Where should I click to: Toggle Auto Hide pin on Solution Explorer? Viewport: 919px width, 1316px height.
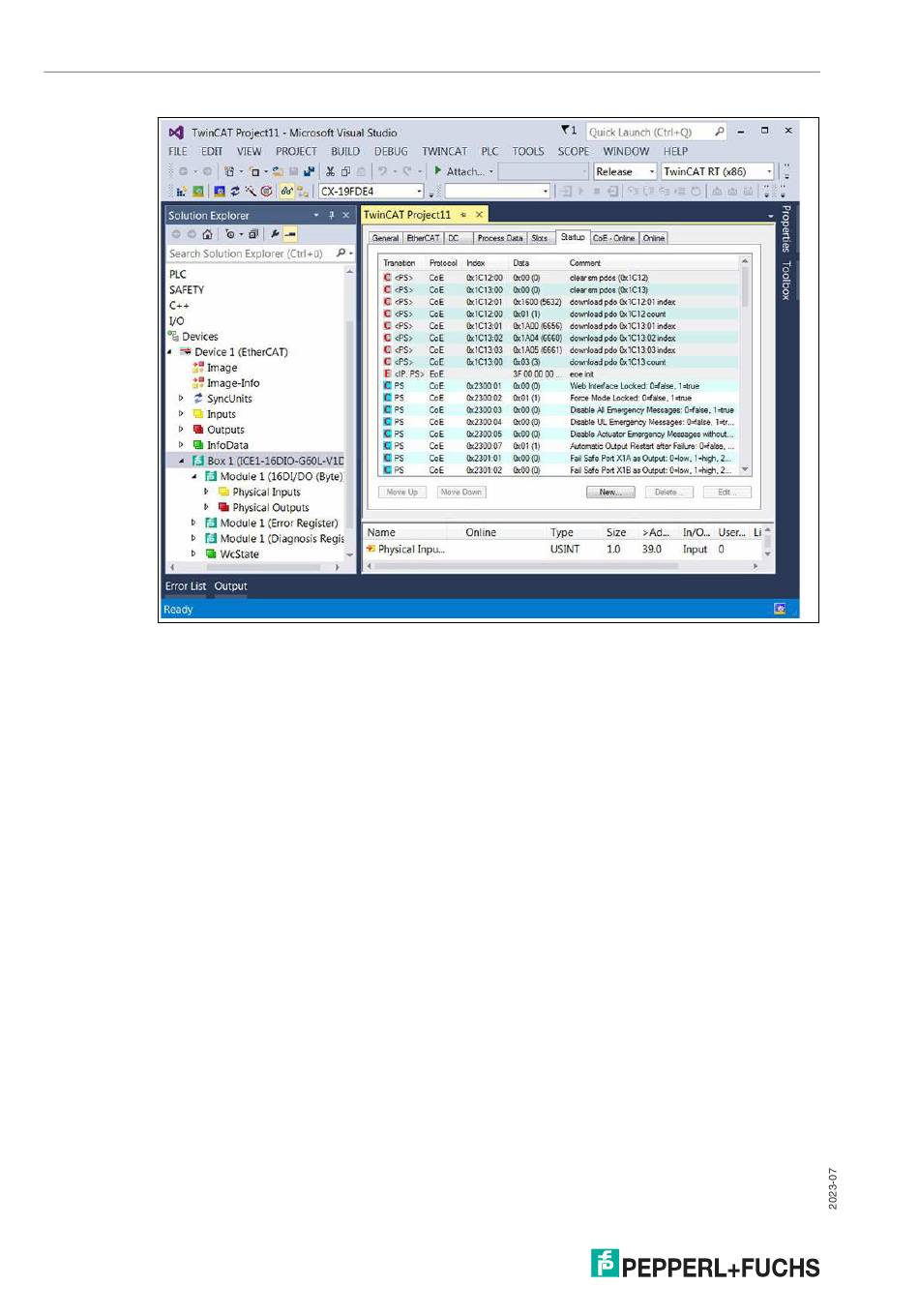coord(331,215)
